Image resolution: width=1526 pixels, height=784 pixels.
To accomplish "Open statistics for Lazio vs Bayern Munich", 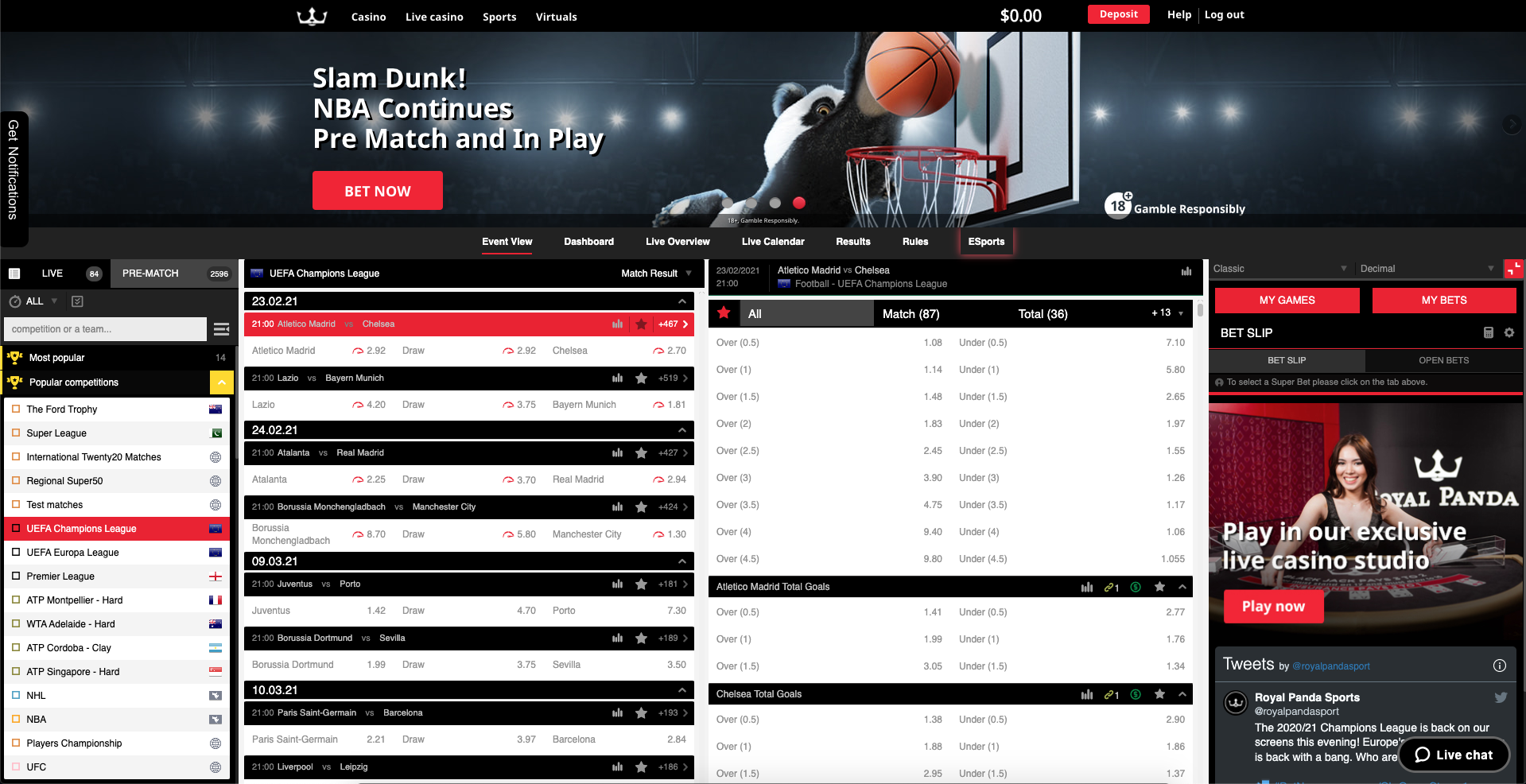I will click(x=617, y=378).
